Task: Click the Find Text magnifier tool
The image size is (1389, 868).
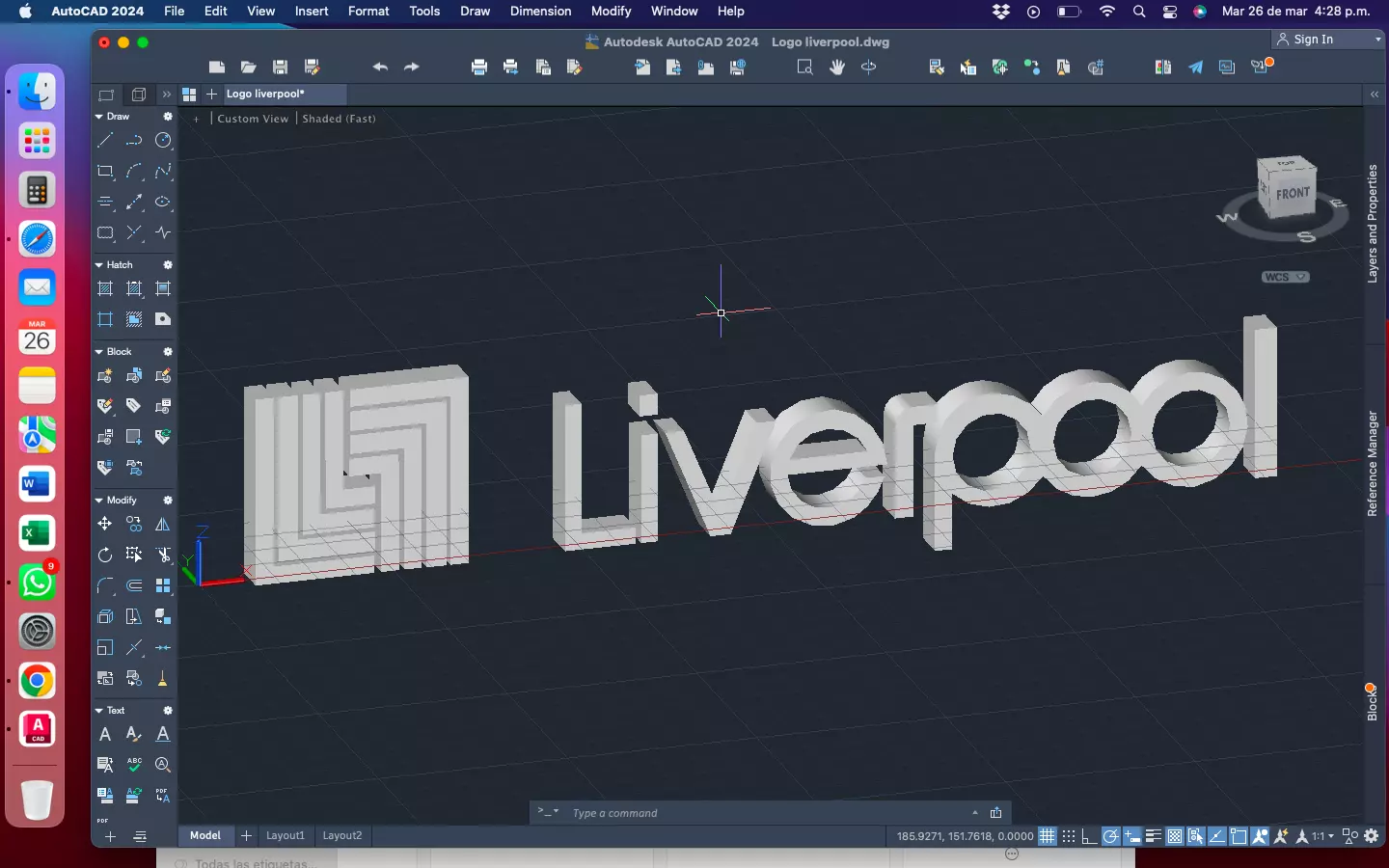Action: pos(163,765)
